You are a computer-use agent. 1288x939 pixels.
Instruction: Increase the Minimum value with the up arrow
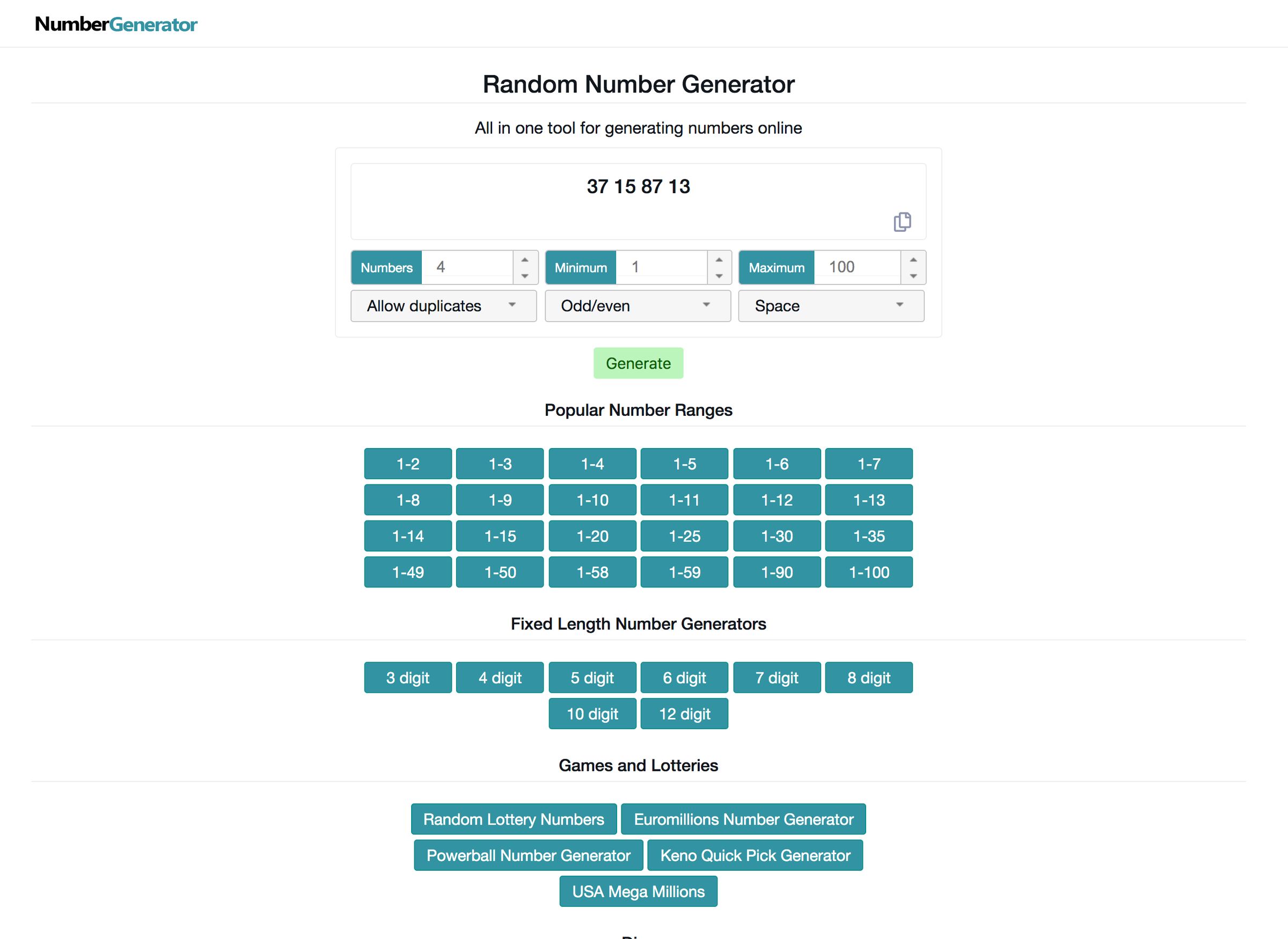pyautogui.click(x=719, y=260)
